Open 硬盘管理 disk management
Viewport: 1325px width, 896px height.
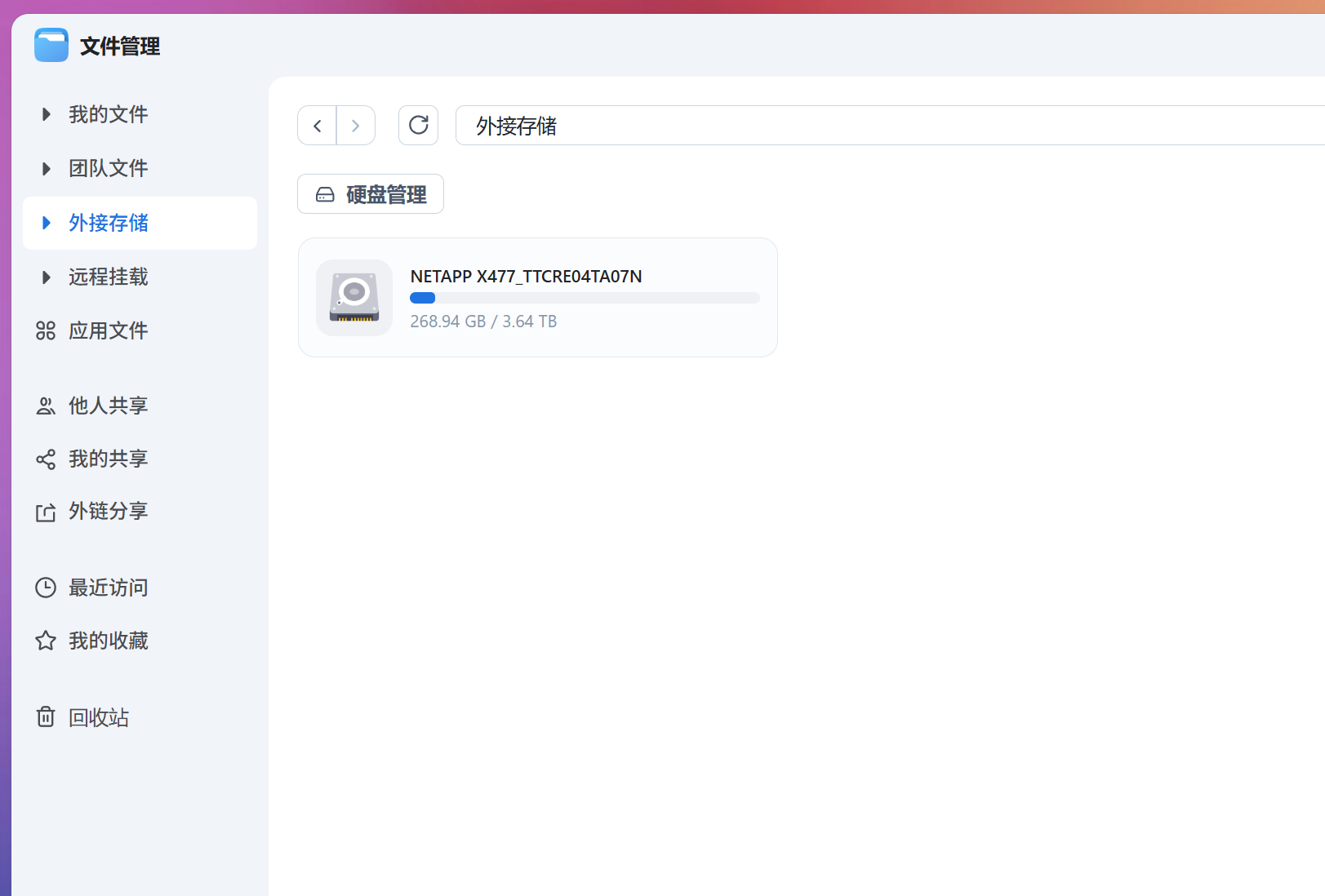coord(370,194)
